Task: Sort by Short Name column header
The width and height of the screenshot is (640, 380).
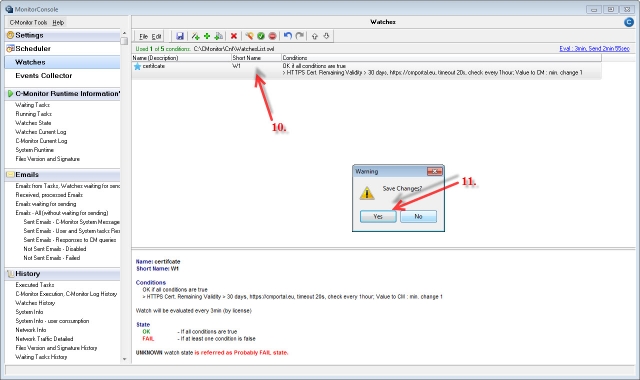Action: point(256,58)
